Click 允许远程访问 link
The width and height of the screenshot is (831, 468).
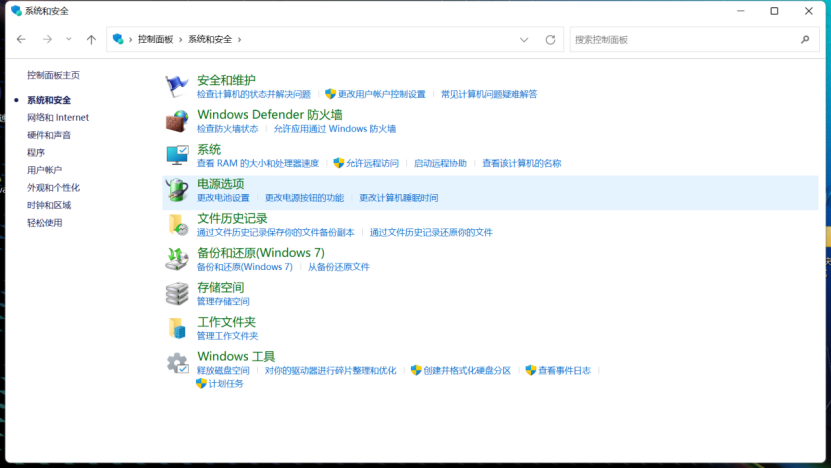[x=372, y=163]
